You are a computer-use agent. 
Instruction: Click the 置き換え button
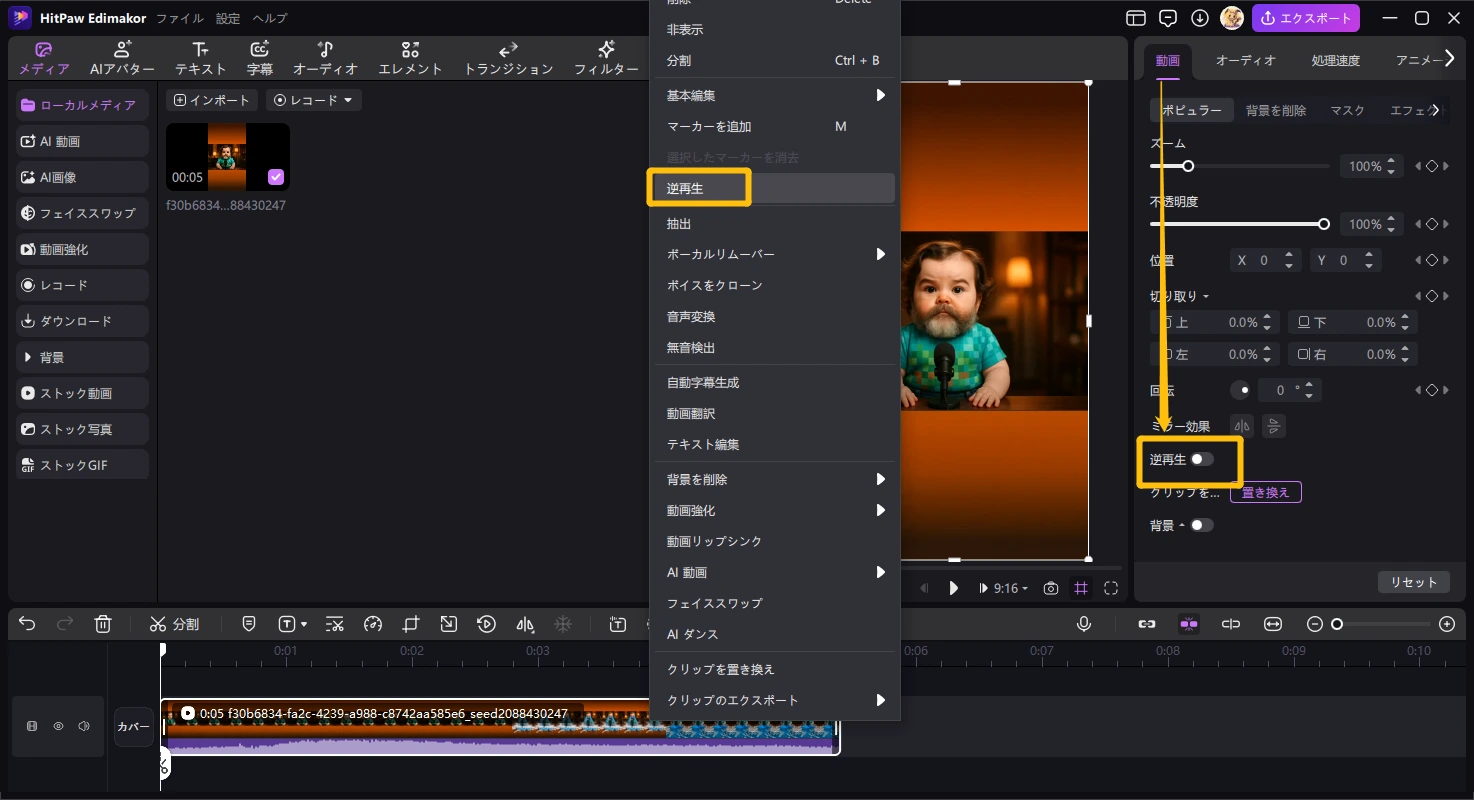[x=1265, y=492]
